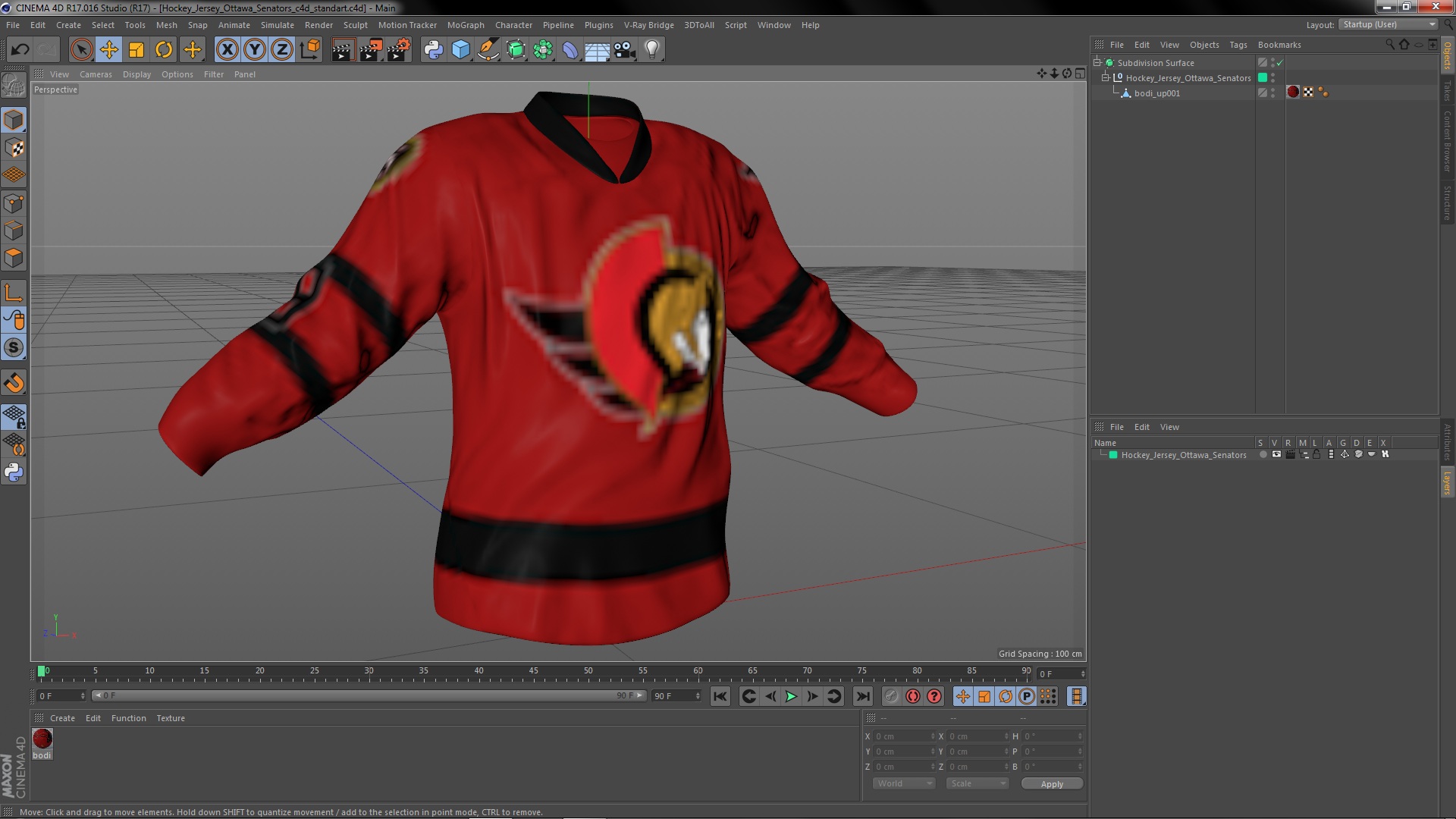1456x819 pixels.
Task: Open the World coordinate dropdown
Action: click(904, 783)
